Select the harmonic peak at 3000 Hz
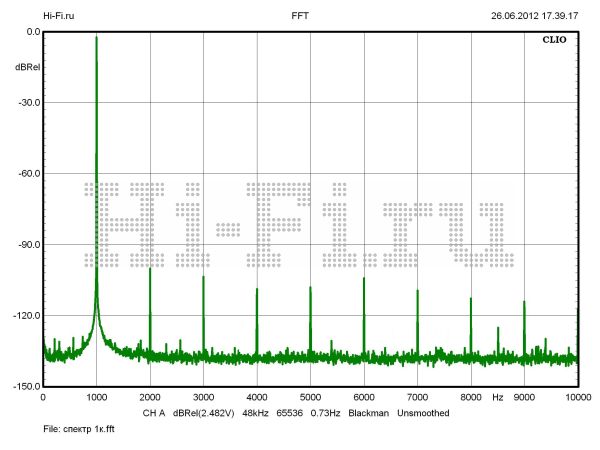The image size is (600, 450). click(203, 280)
